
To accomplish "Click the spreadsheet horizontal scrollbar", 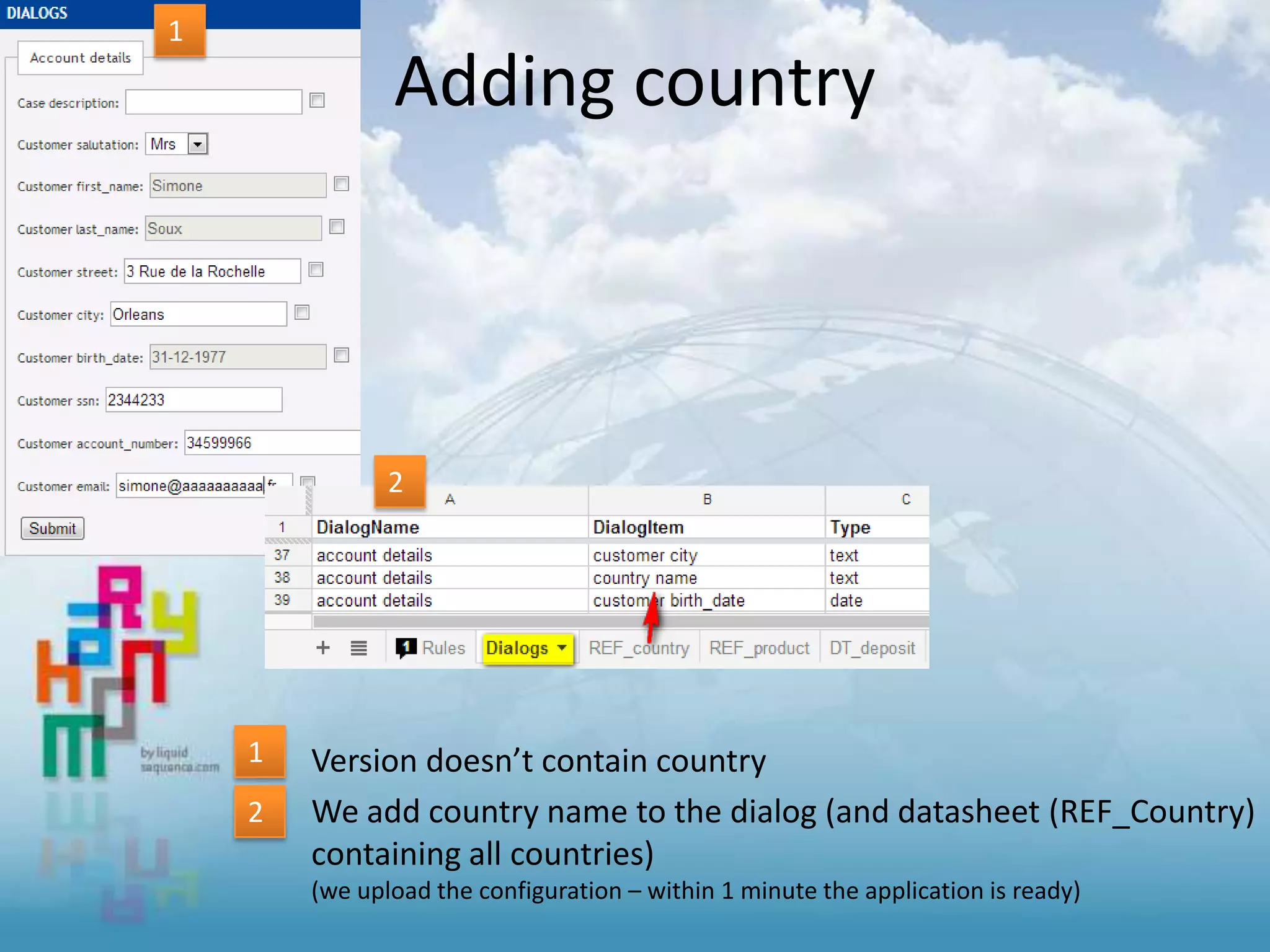I will (620, 620).
